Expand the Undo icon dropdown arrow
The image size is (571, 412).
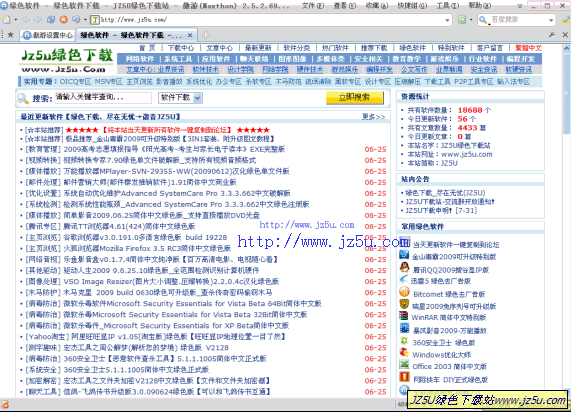pyautogui.click(x=85, y=20)
